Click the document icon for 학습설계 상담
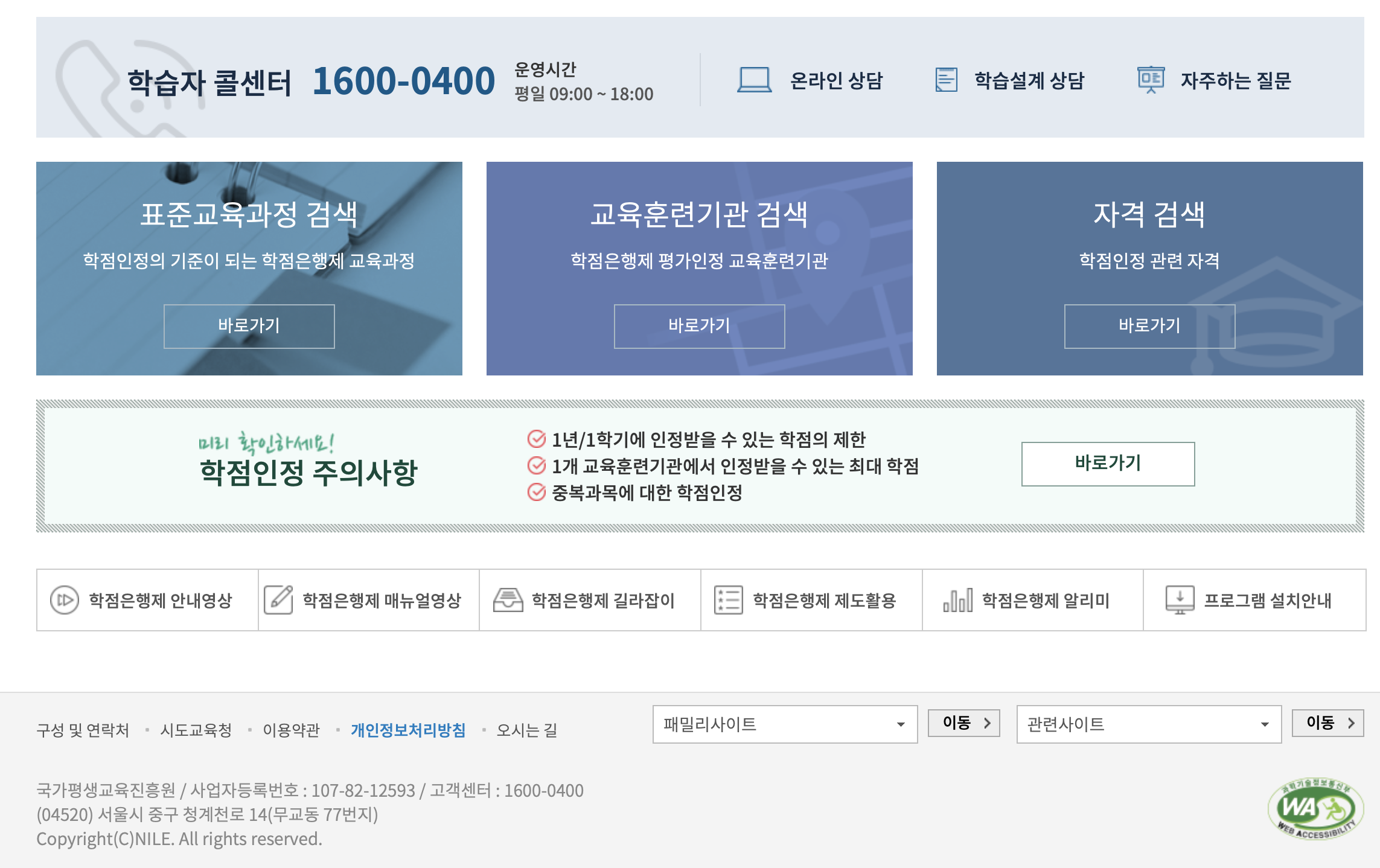The width and height of the screenshot is (1380, 868). 946,80
